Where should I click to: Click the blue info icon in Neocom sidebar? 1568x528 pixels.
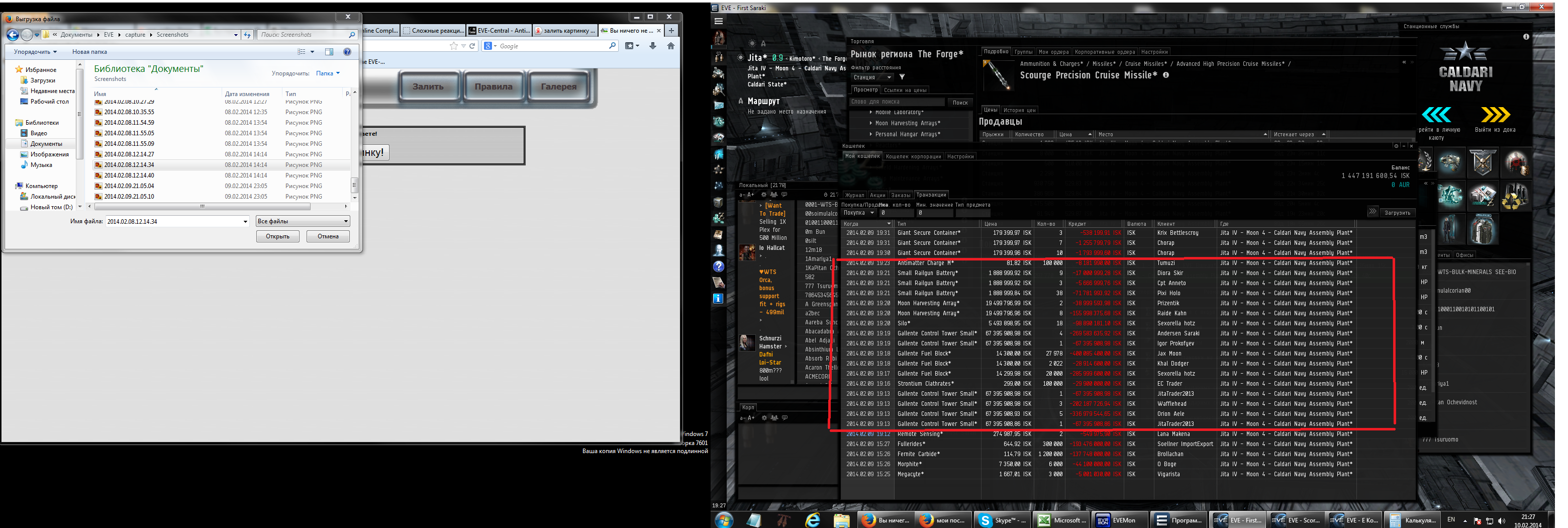point(718,298)
